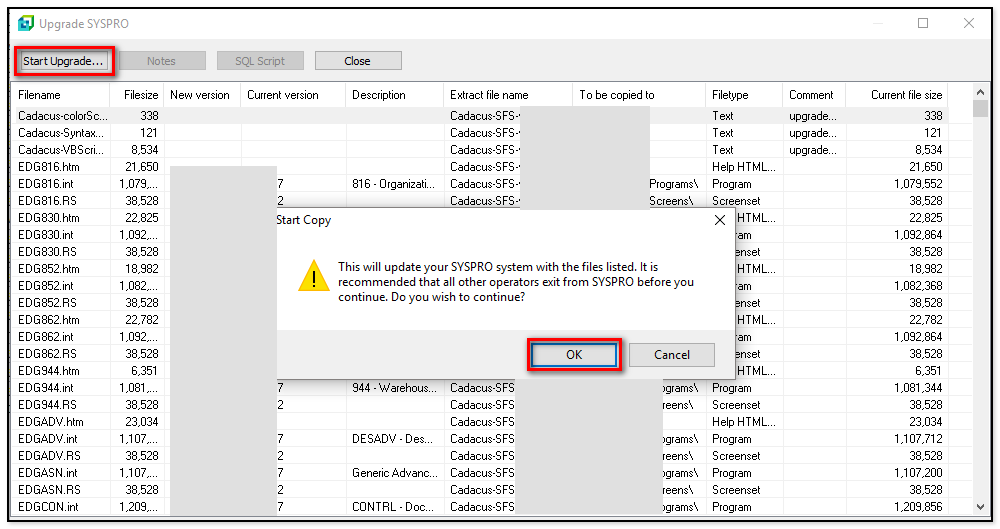Sort by the Filesize column header
The width and height of the screenshot is (1000, 529).
140,95
